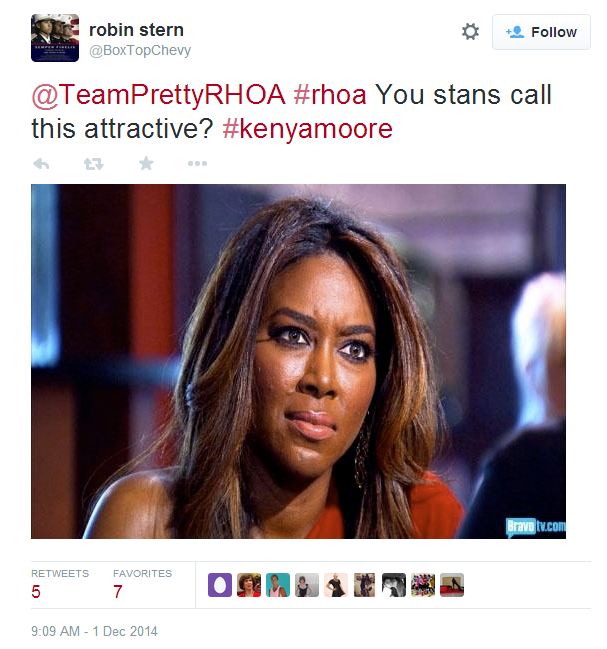The height and width of the screenshot is (649, 607).
Task: Enlarge the attached Bravo TV screenshot
Action: pos(298,361)
